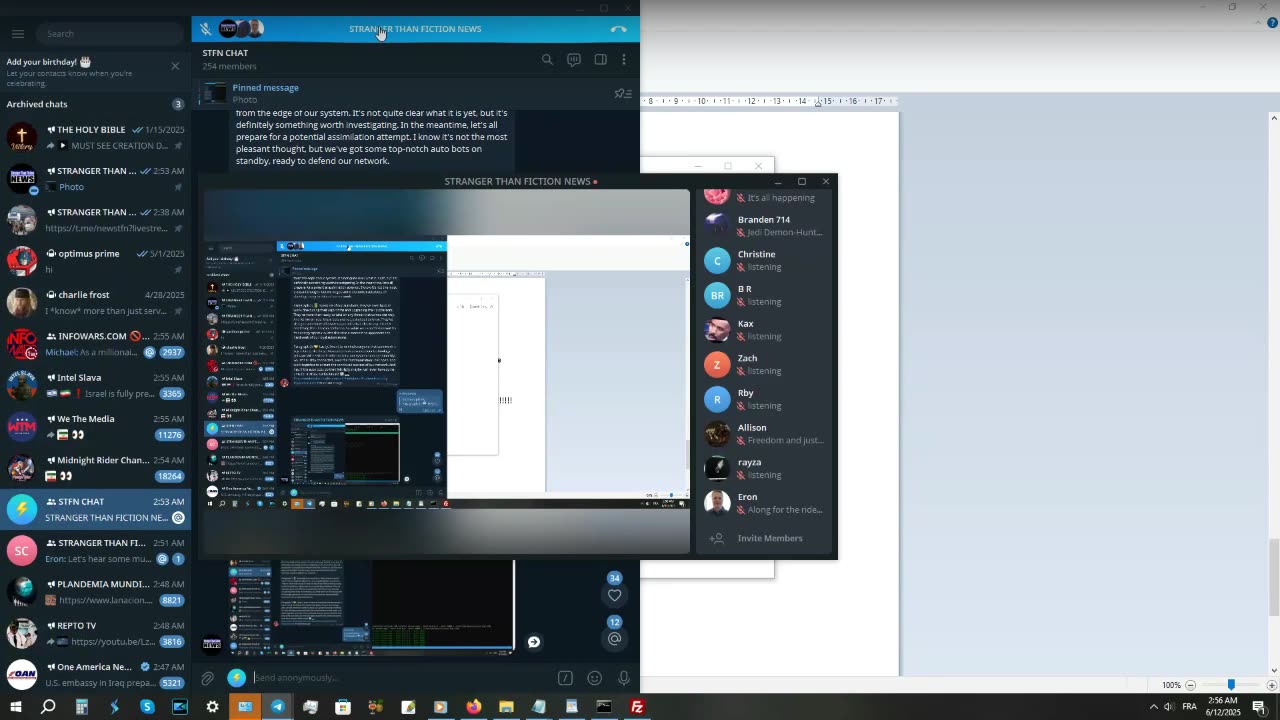Jump to unread mentions button
The height and width of the screenshot is (720, 1280).
615,639
